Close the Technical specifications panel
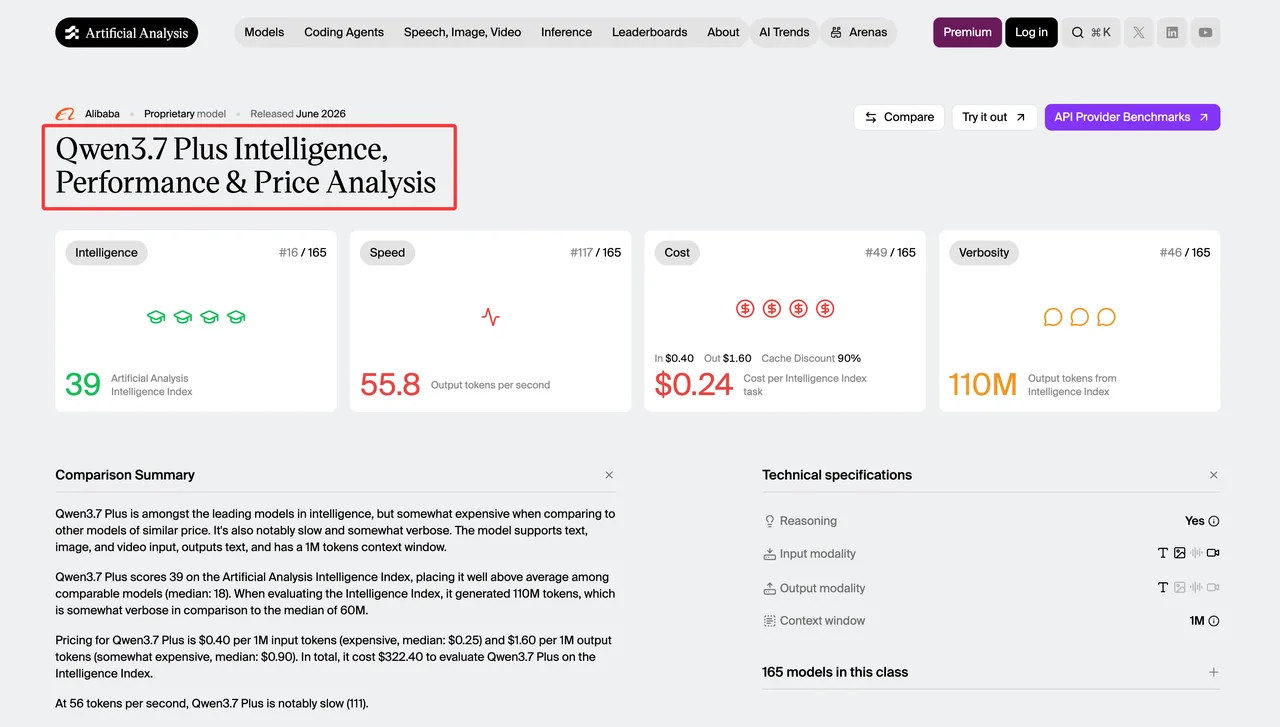This screenshot has height=727, width=1280. pos(1214,475)
